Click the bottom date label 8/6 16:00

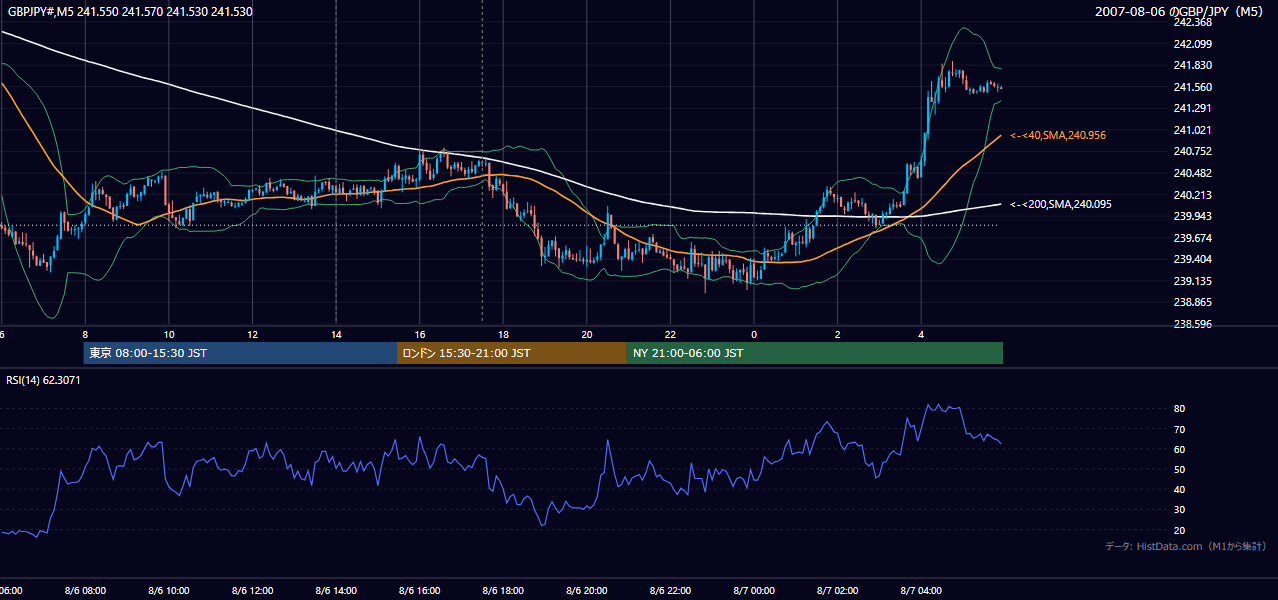coord(419,591)
